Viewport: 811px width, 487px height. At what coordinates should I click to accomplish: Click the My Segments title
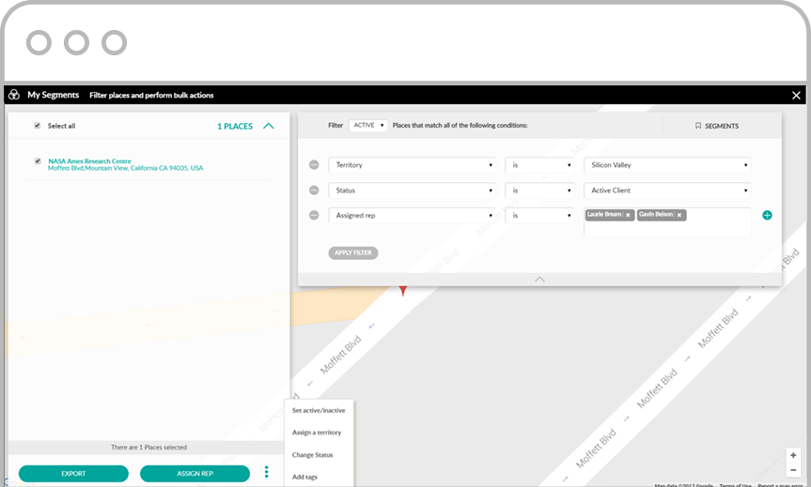click(53, 95)
